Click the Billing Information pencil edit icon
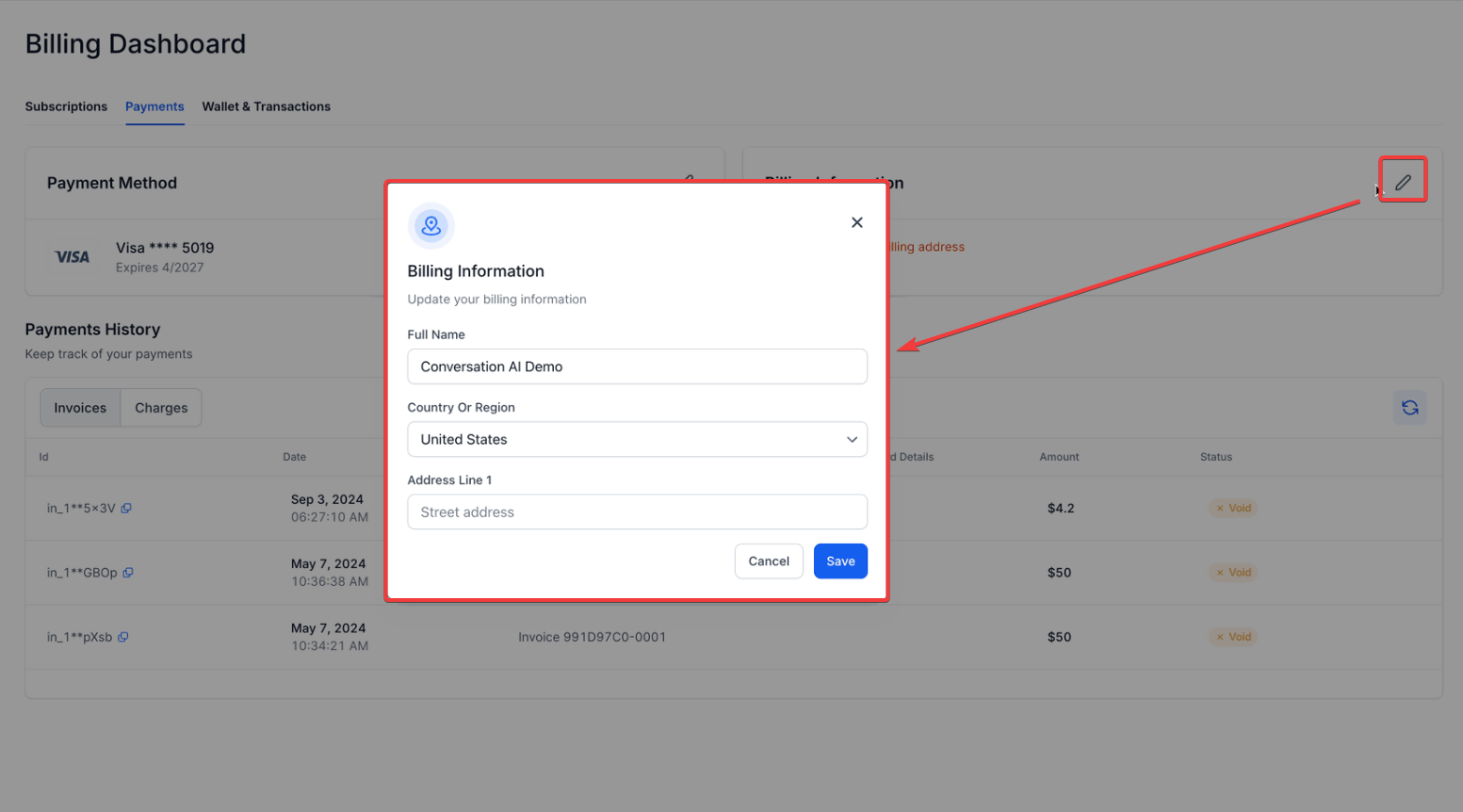Screen dimensions: 1463x812 1403,182
